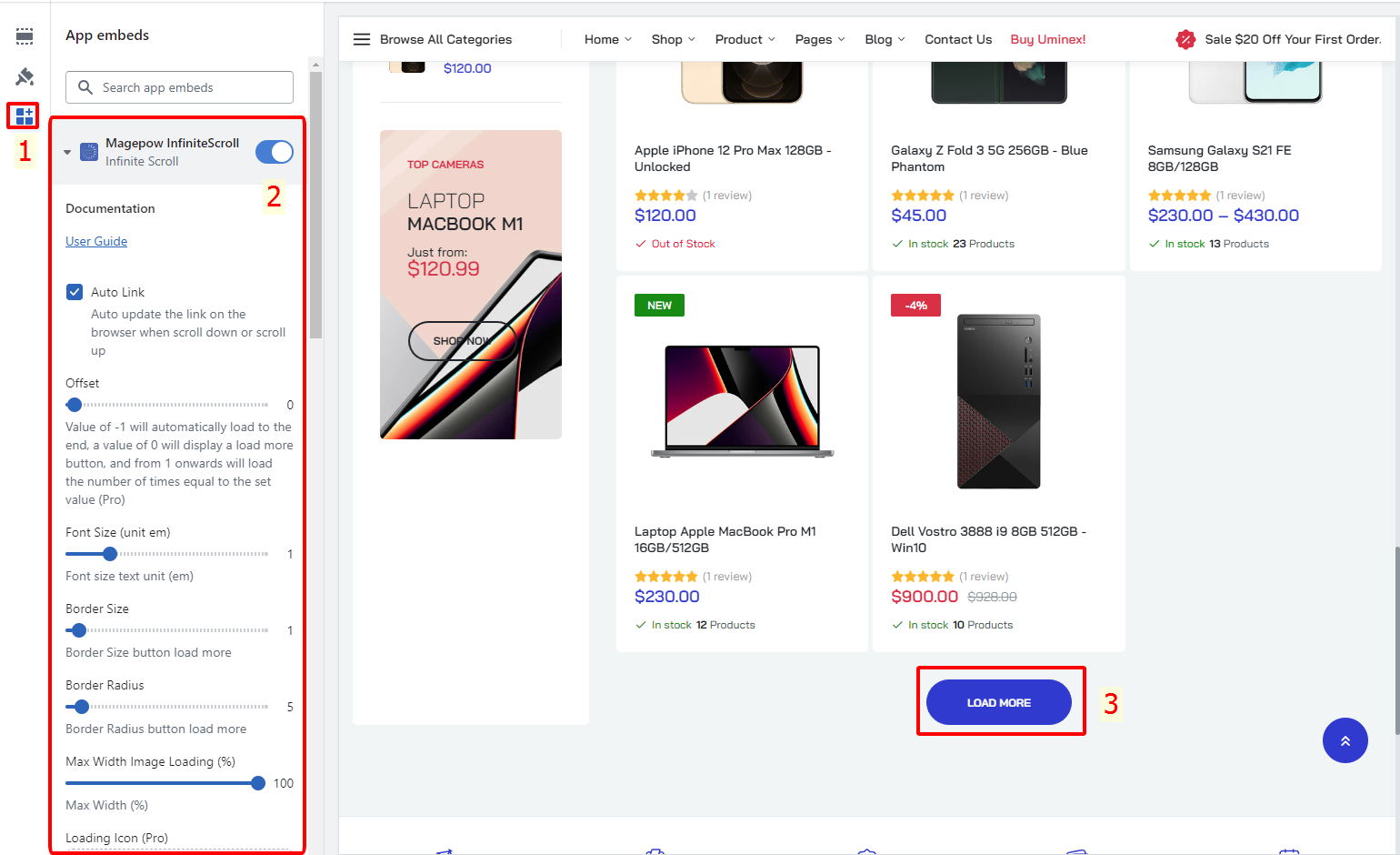Open the App embeds sidebar icon
The height and width of the screenshot is (855, 1400).
coord(25,116)
